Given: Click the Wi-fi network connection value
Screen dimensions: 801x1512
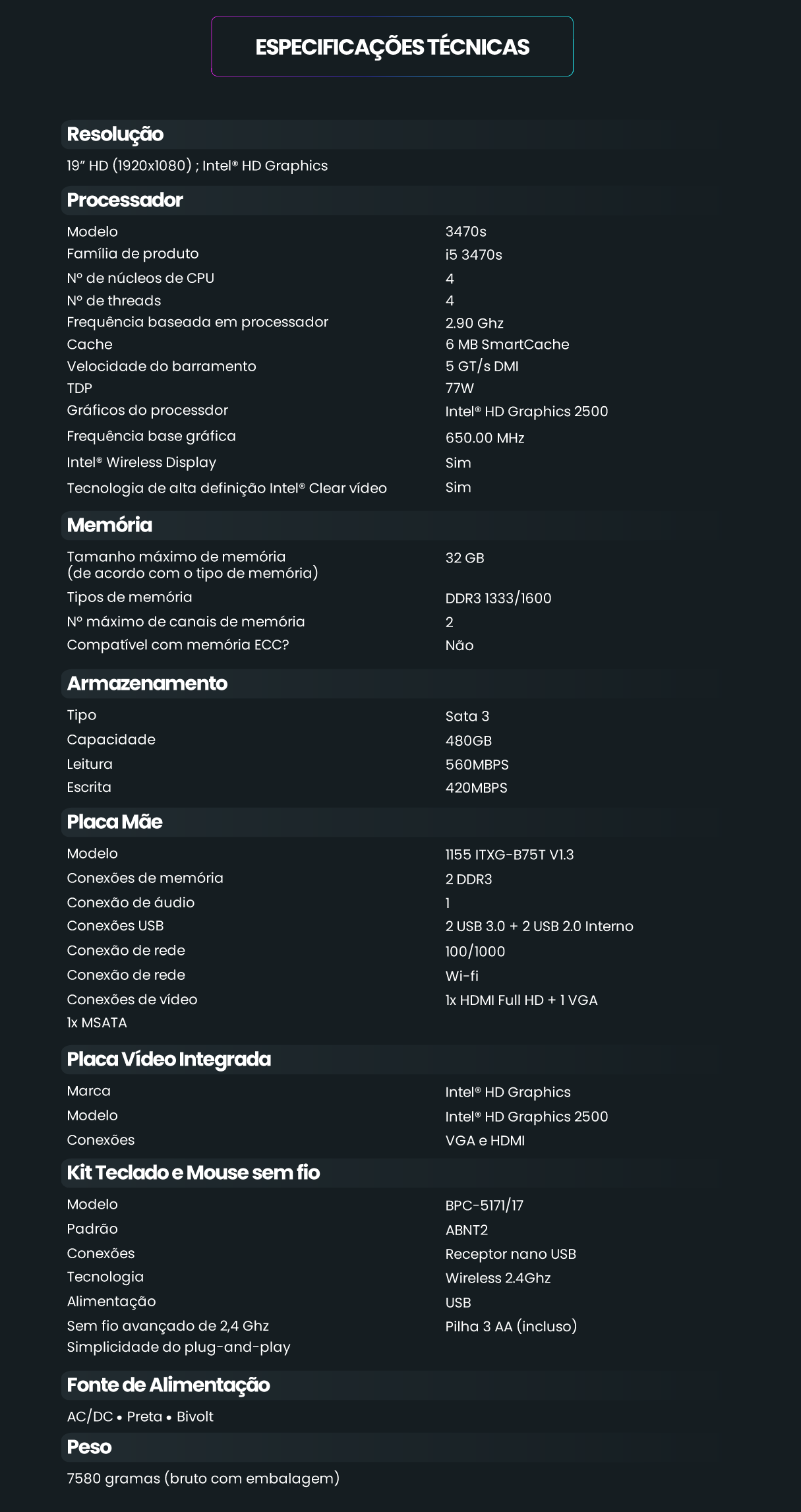Looking at the screenshot, I should [461, 976].
